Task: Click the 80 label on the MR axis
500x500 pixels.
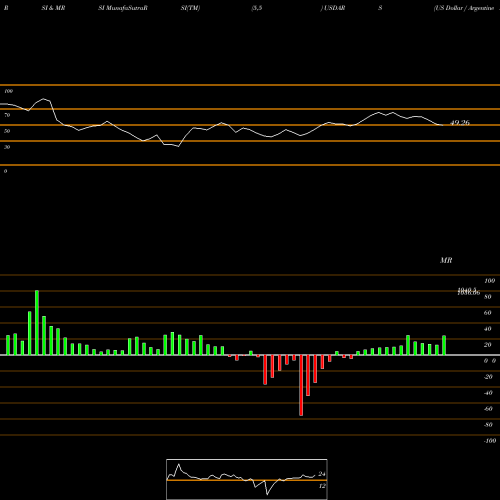Action: pos(488,297)
